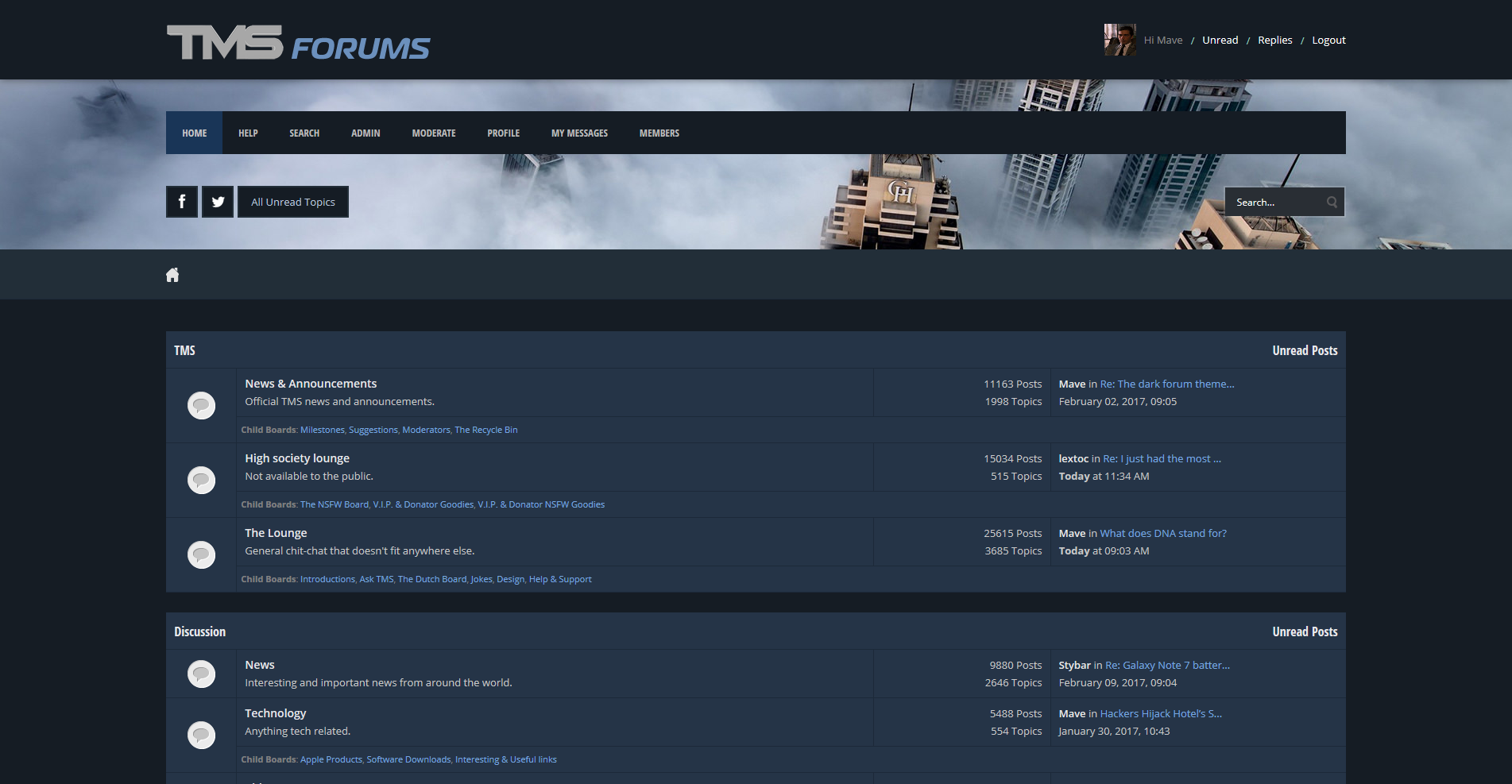Click the '3685 Topics' count text
The height and width of the screenshot is (784, 1512).
pos(1013,550)
